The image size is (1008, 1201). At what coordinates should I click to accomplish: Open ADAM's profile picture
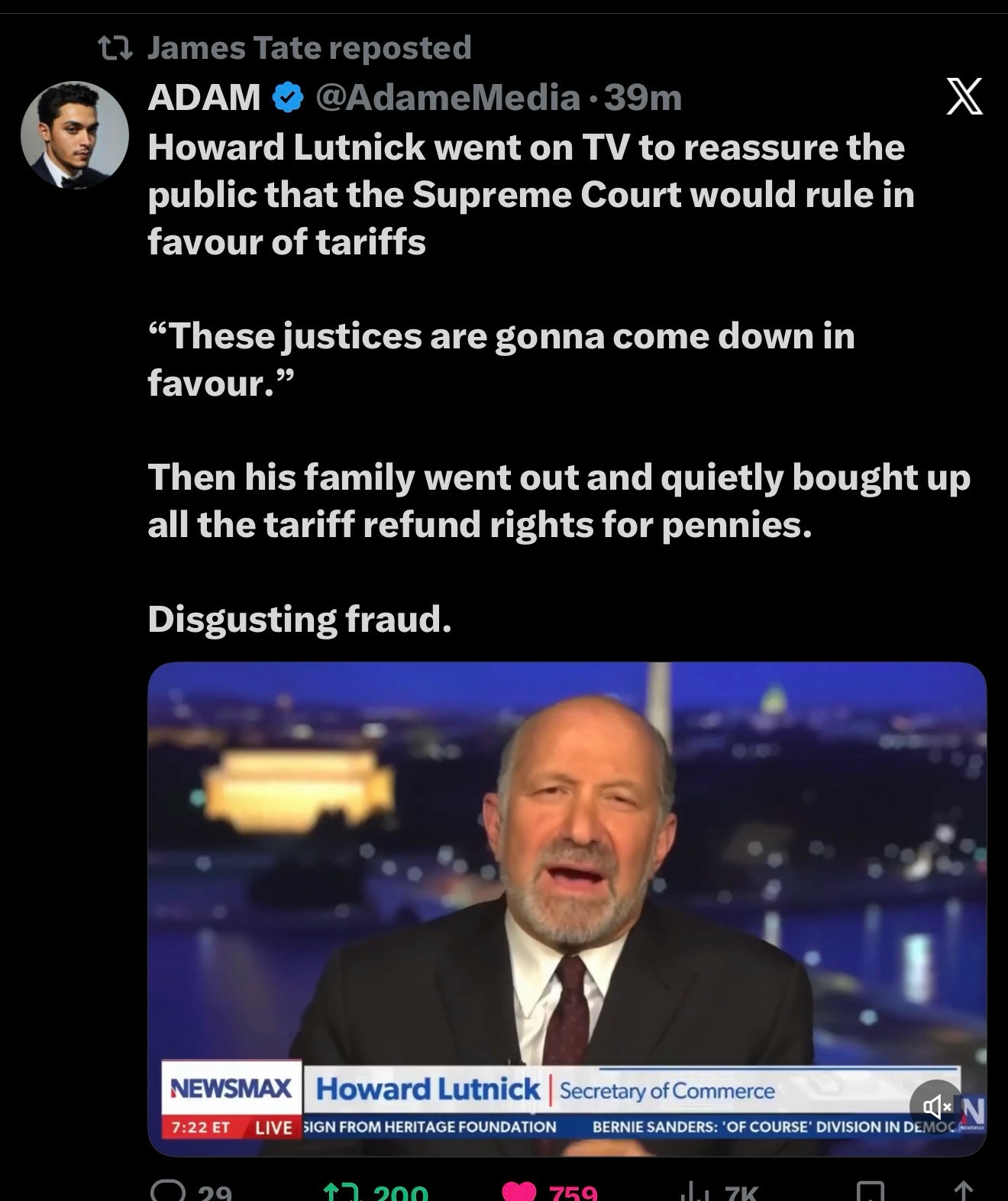click(75, 135)
